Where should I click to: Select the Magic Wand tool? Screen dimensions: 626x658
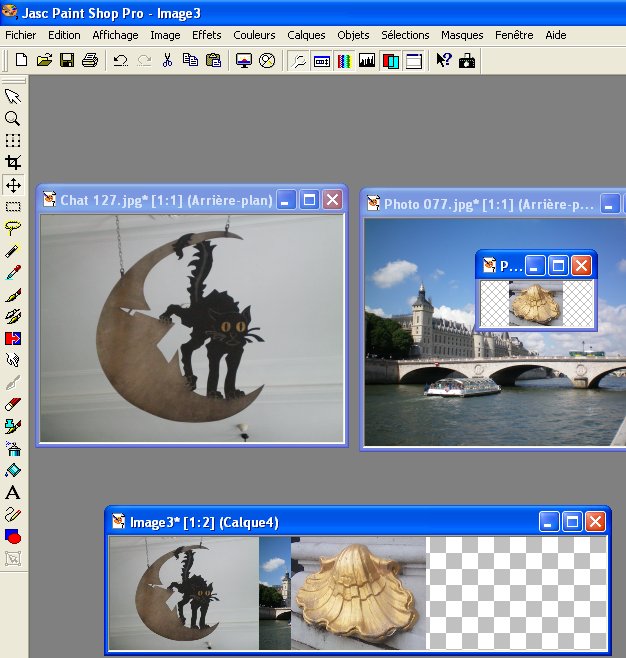13,251
